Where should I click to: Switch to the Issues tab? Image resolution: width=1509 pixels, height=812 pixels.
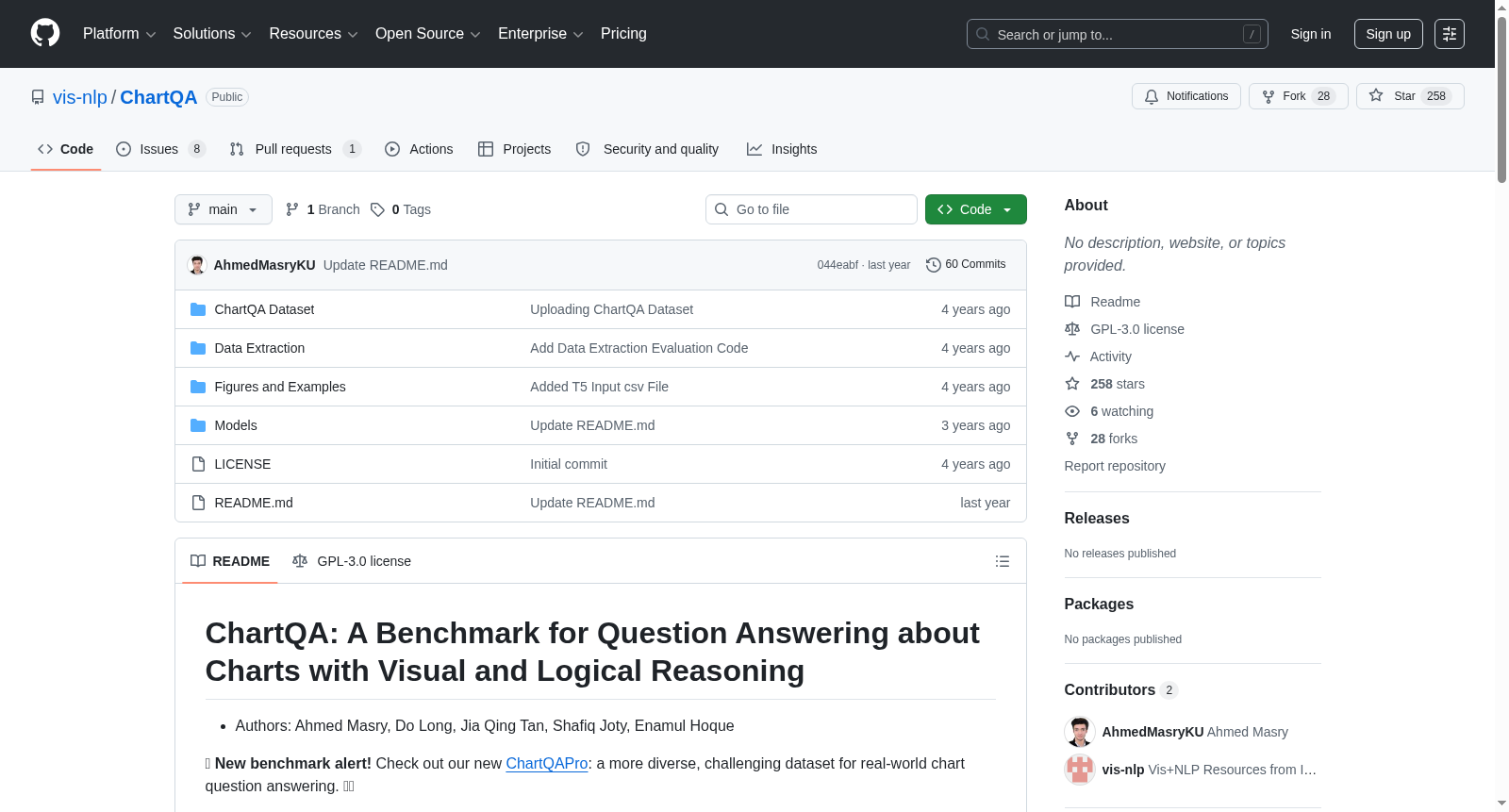click(160, 149)
